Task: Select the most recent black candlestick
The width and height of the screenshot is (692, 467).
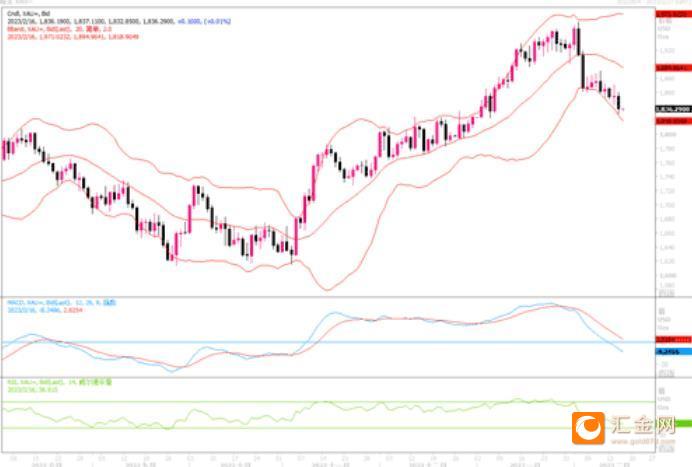Action: pos(618,102)
